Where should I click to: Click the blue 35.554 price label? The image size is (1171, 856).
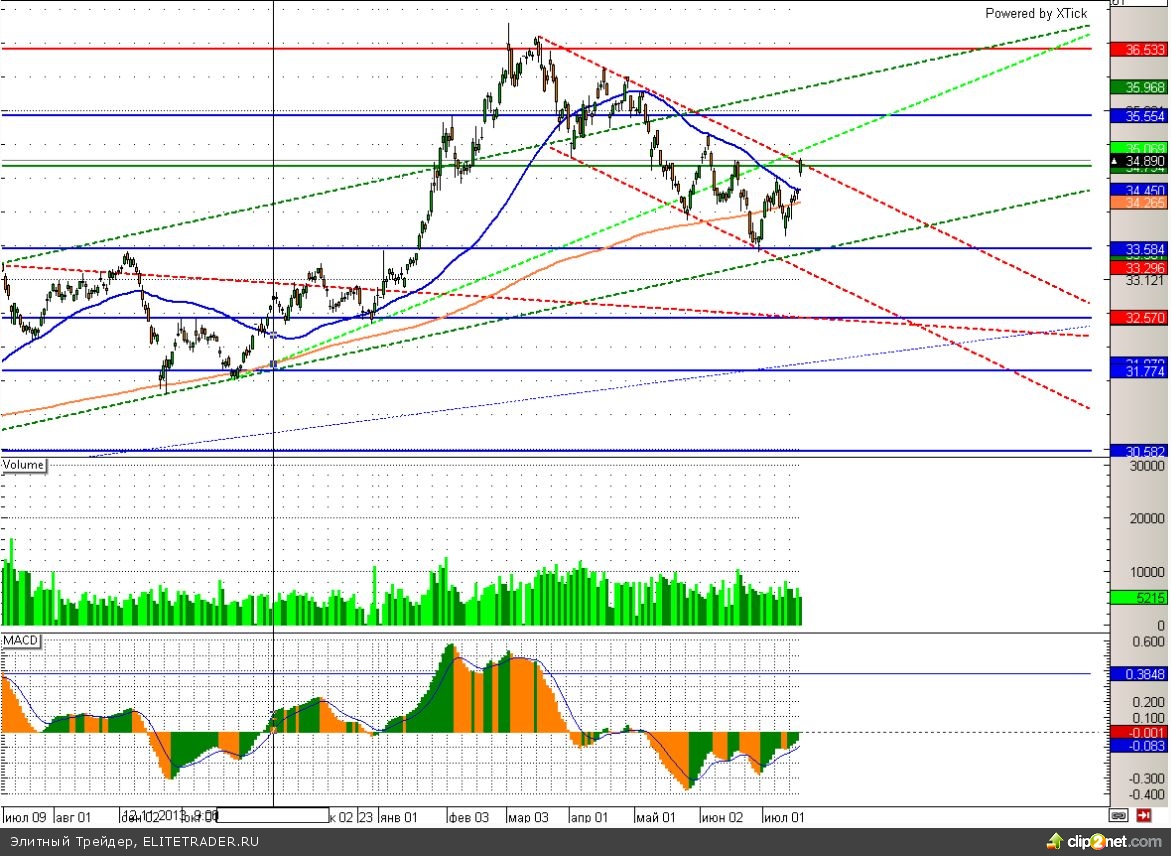click(1138, 116)
